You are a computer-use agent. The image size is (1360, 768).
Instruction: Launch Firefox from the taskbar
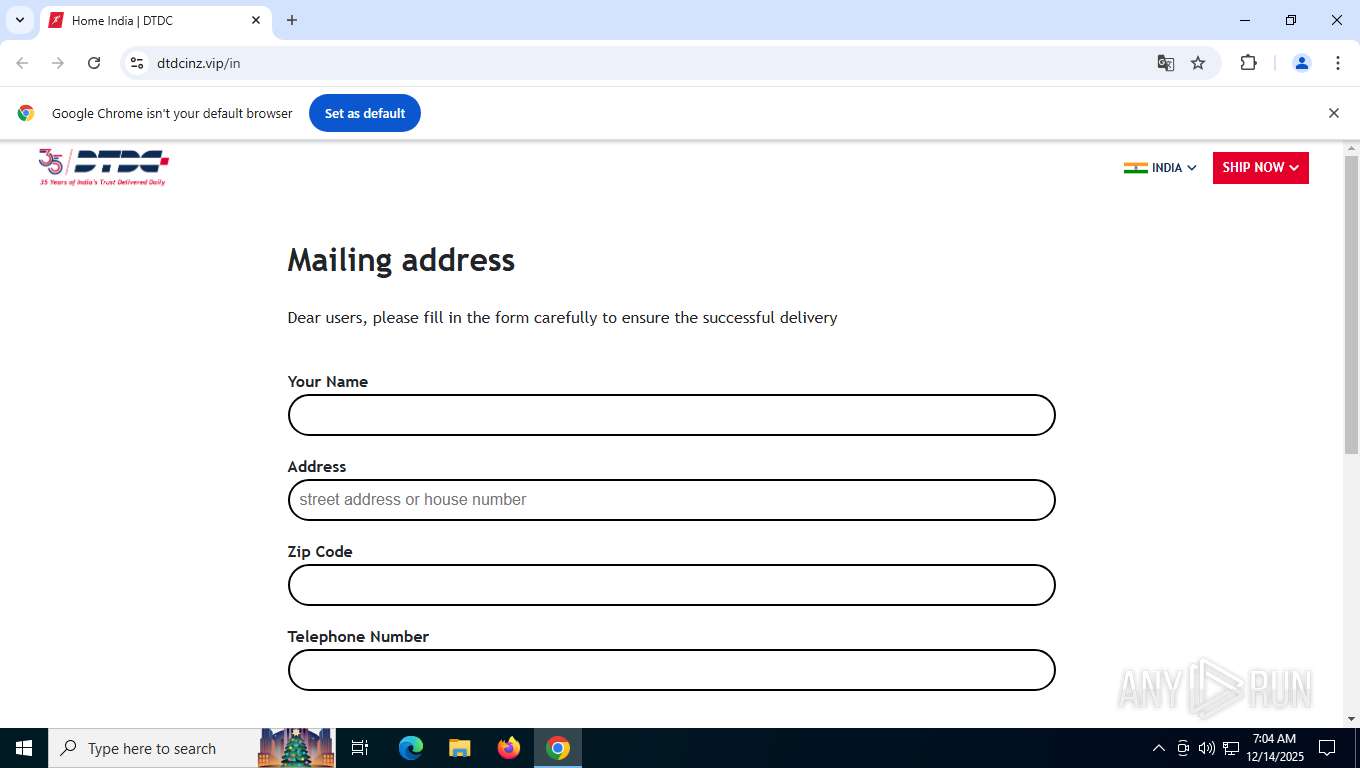pos(509,748)
